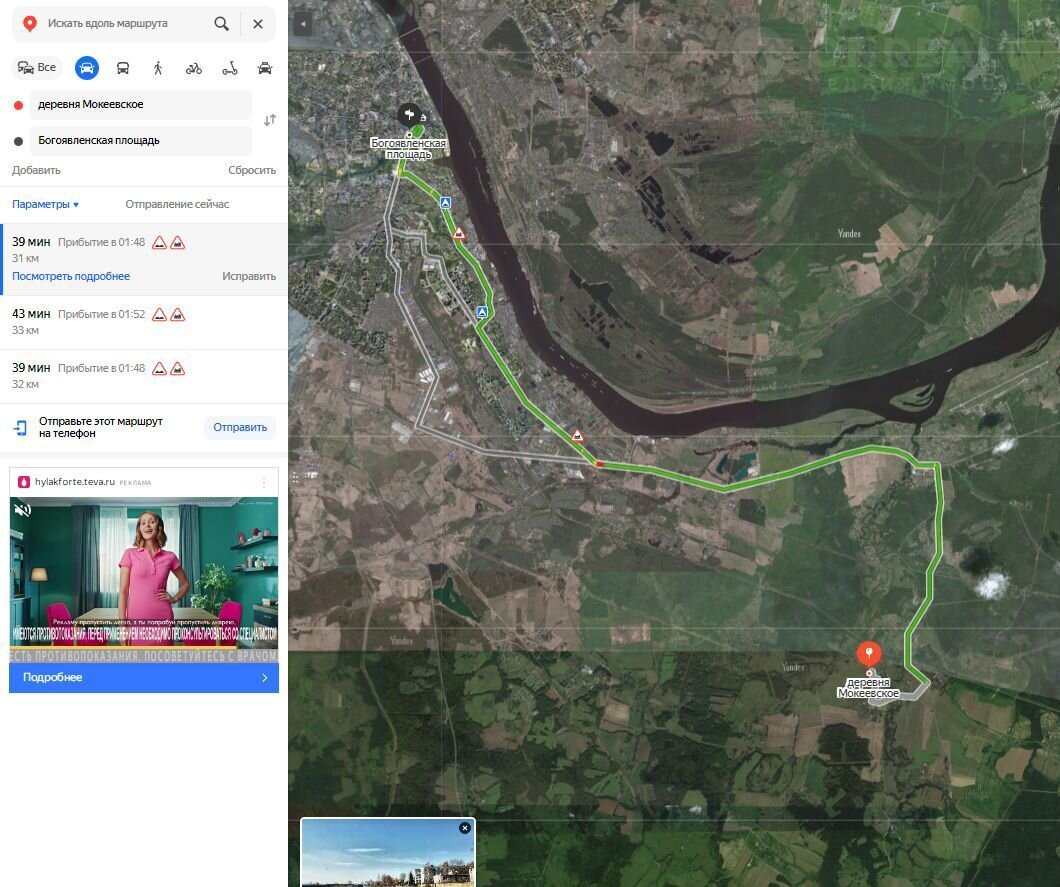The width and height of the screenshot is (1060, 887).
Task: Click the search magnifier icon
Action: (x=221, y=24)
